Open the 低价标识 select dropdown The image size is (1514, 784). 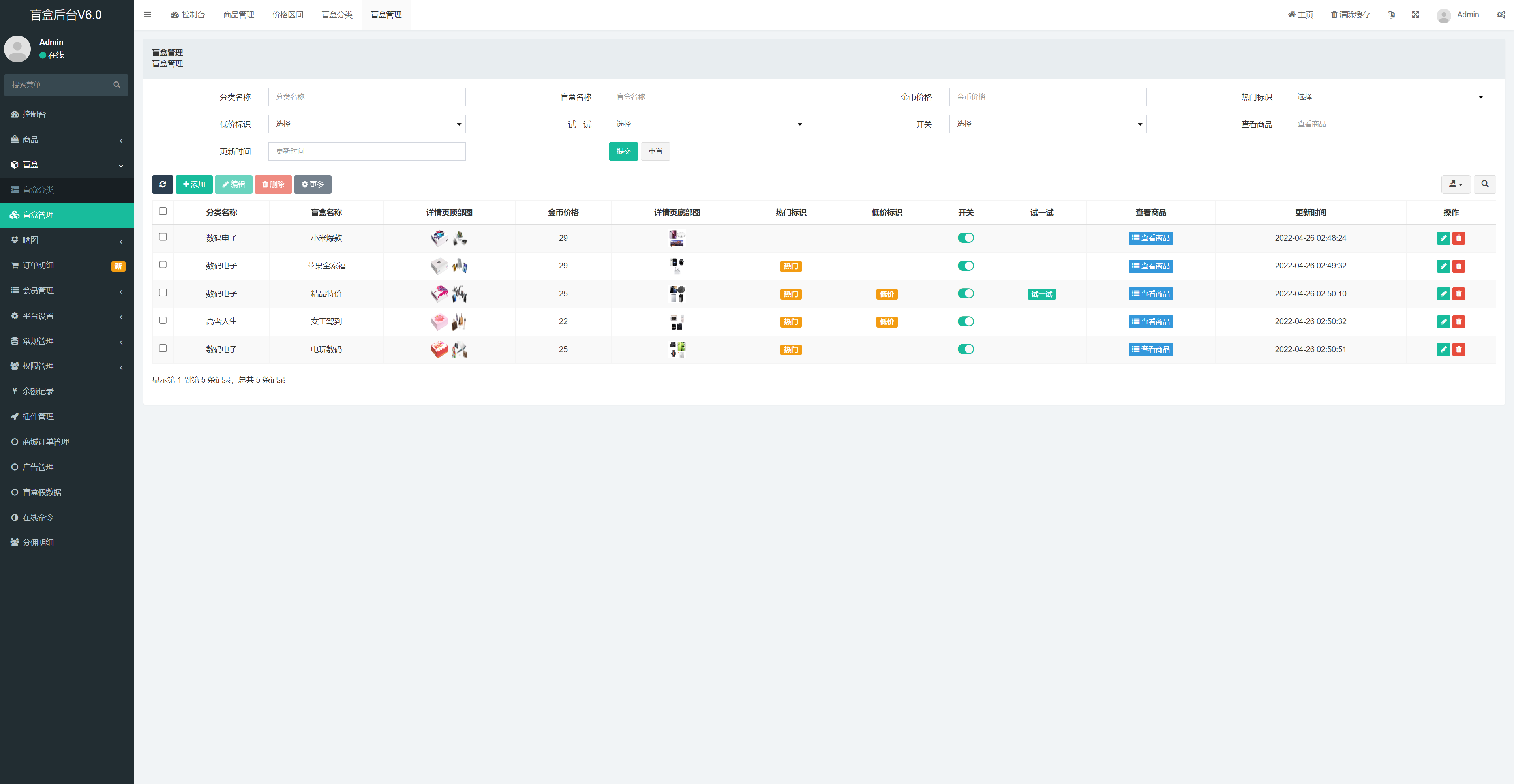[367, 124]
